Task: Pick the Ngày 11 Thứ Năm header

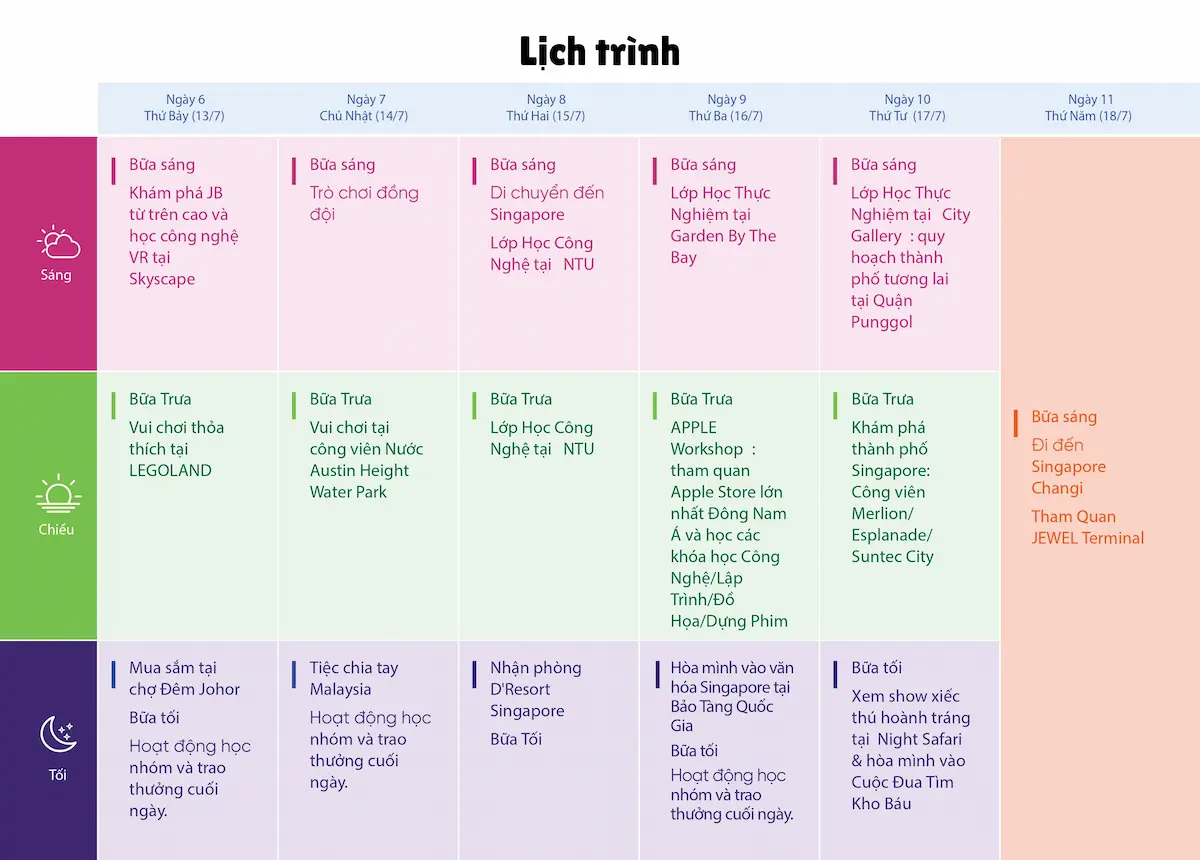Action: click(1089, 108)
